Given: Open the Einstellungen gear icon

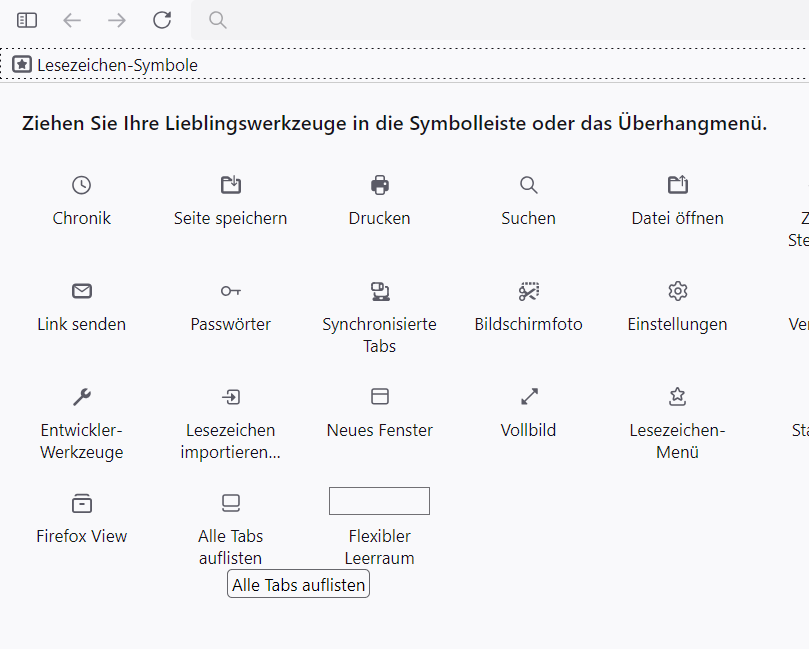Looking at the screenshot, I should click(678, 291).
